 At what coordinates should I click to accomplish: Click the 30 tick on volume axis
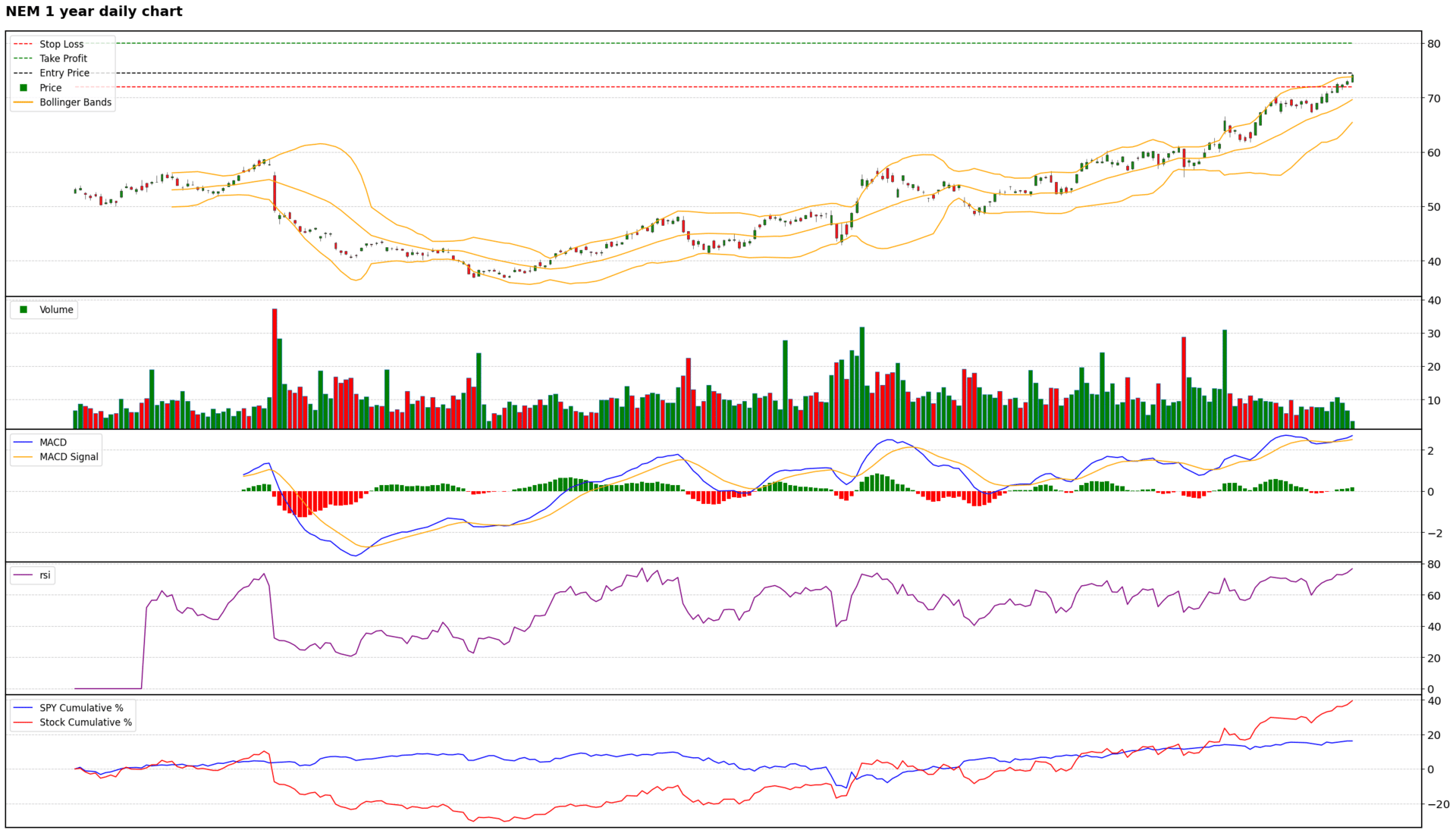tap(1433, 334)
